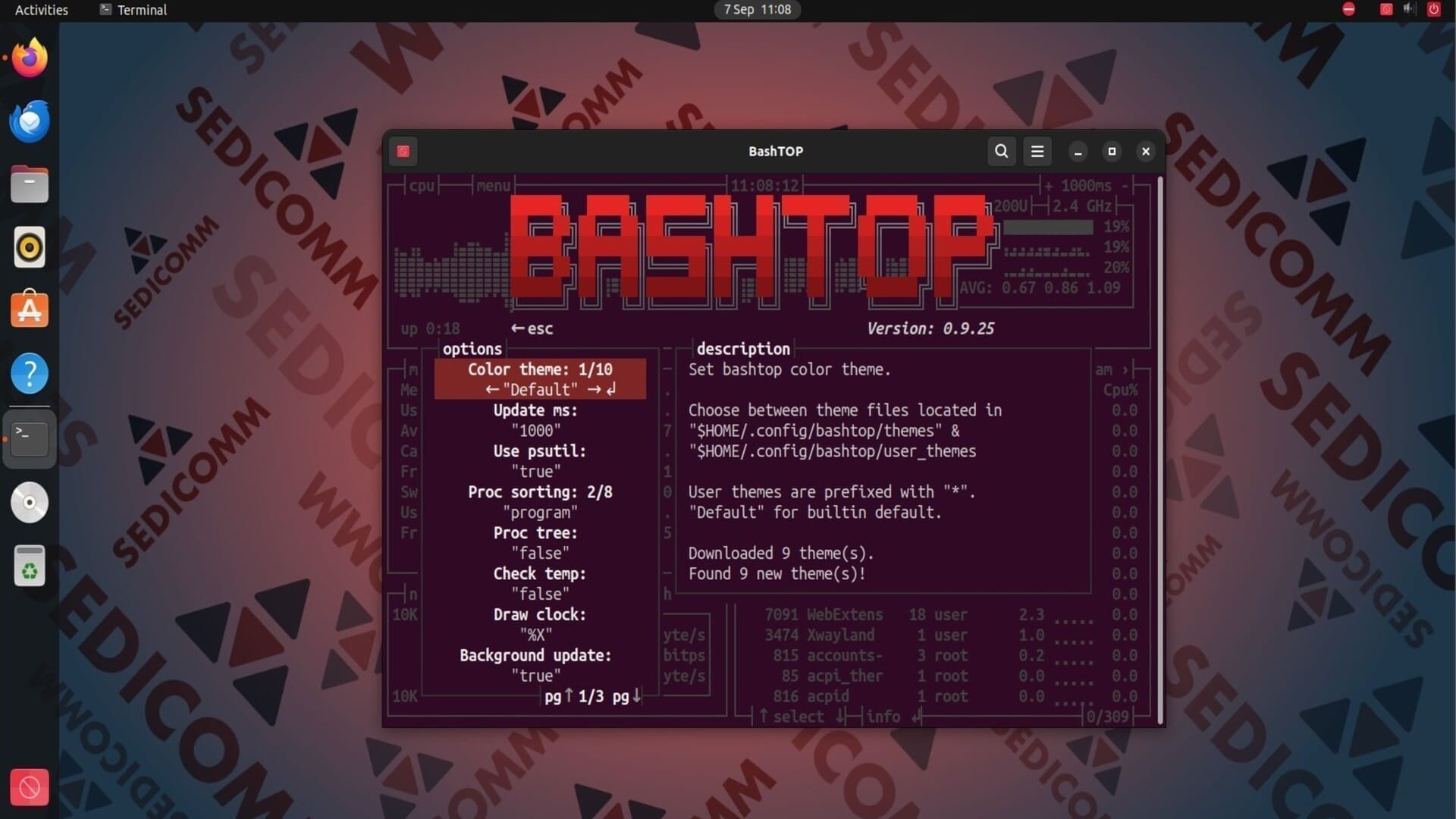Image resolution: width=1456 pixels, height=819 pixels.
Task: Launch Rhythmbox music player
Action: 30,247
